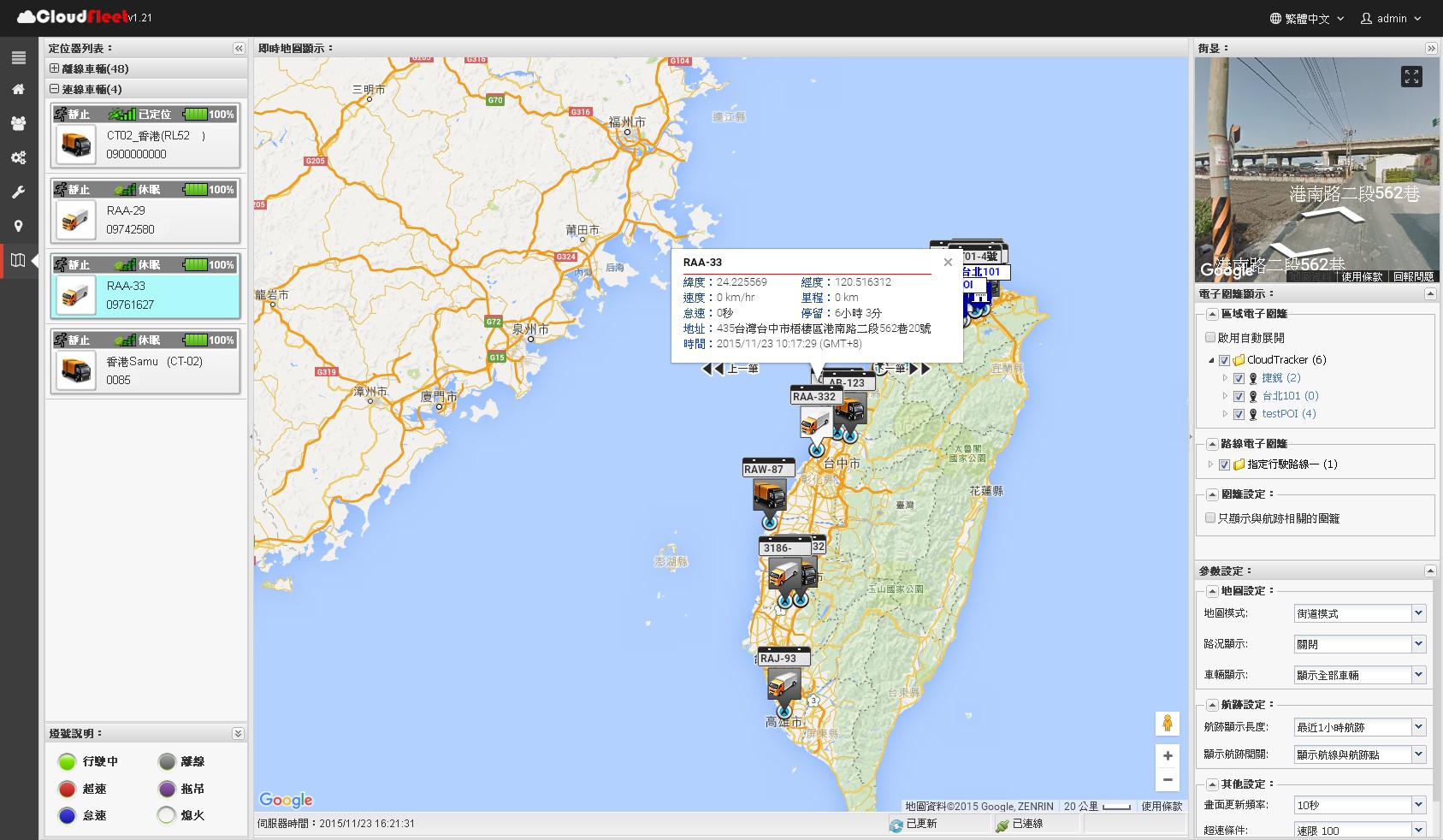Screen dimensions: 1443x840
Task: Zoom out the map with minus button
Action: [x=1168, y=779]
